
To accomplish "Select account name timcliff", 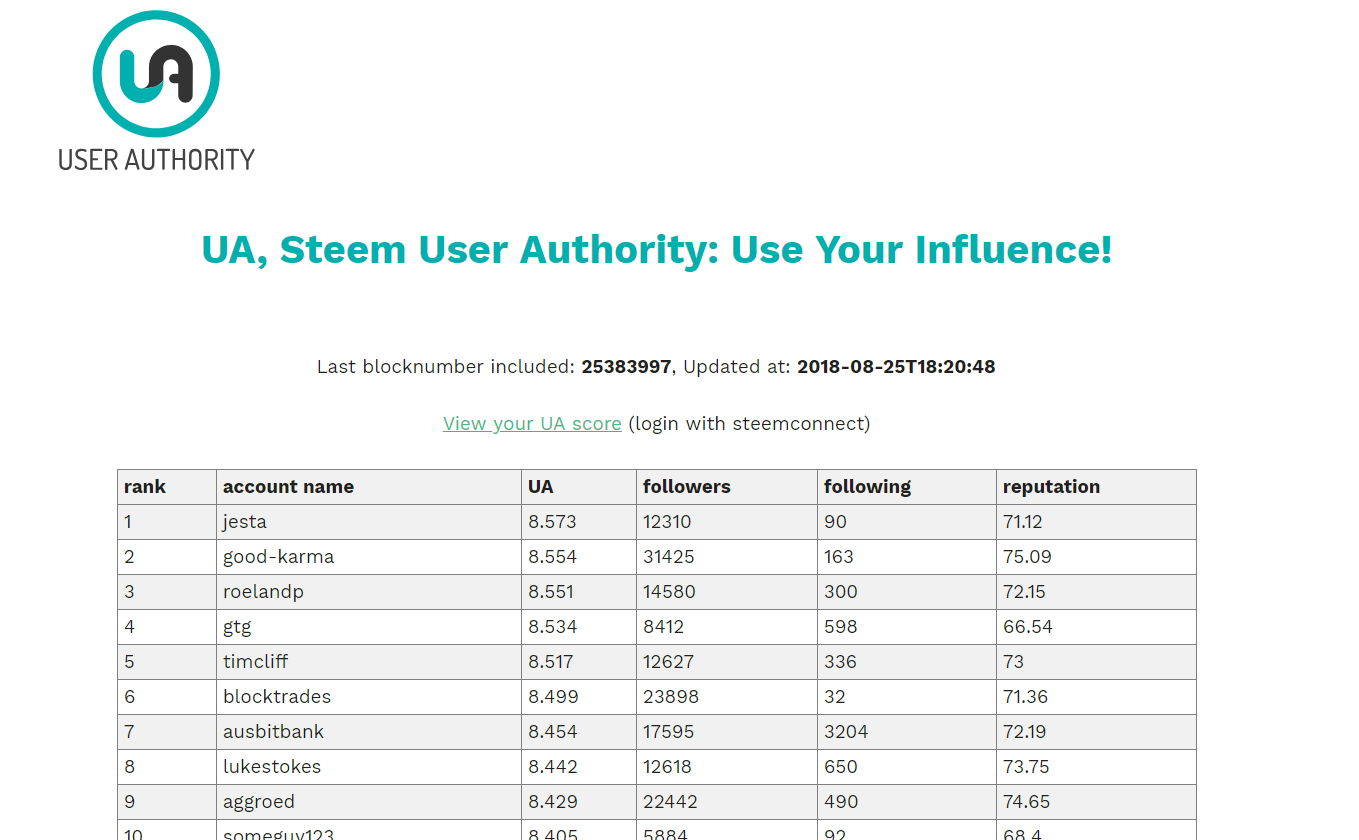I will [255, 662].
